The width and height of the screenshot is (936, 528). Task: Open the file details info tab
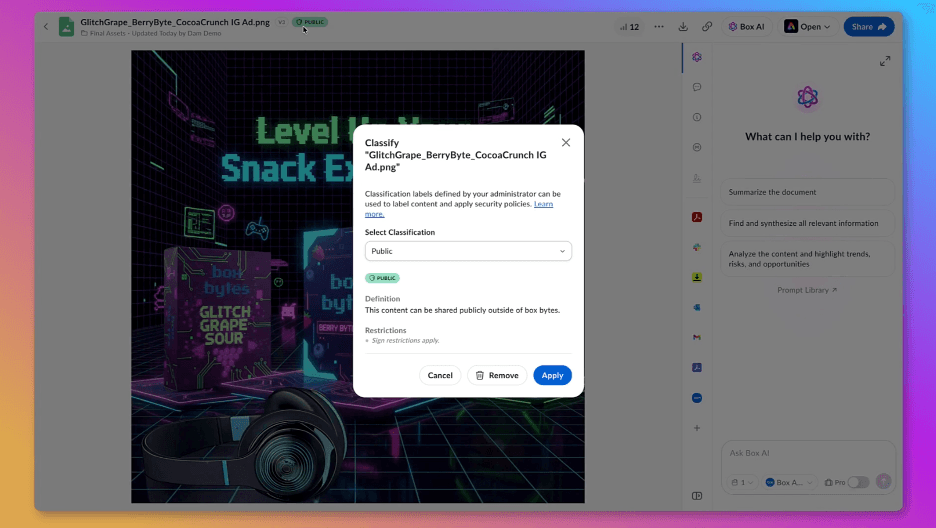(697, 118)
